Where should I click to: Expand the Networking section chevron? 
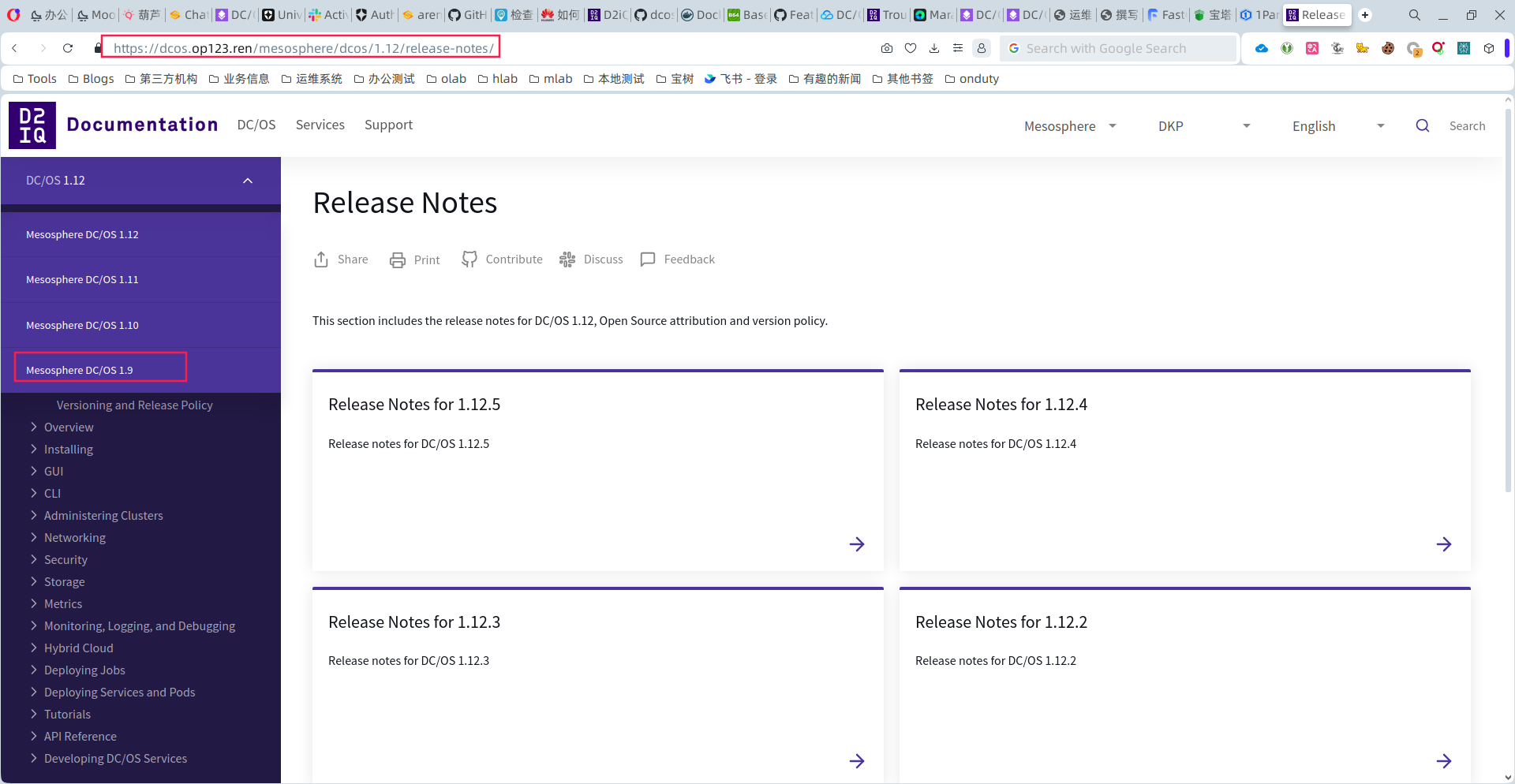pyautogui.click(x=34, y=537)
